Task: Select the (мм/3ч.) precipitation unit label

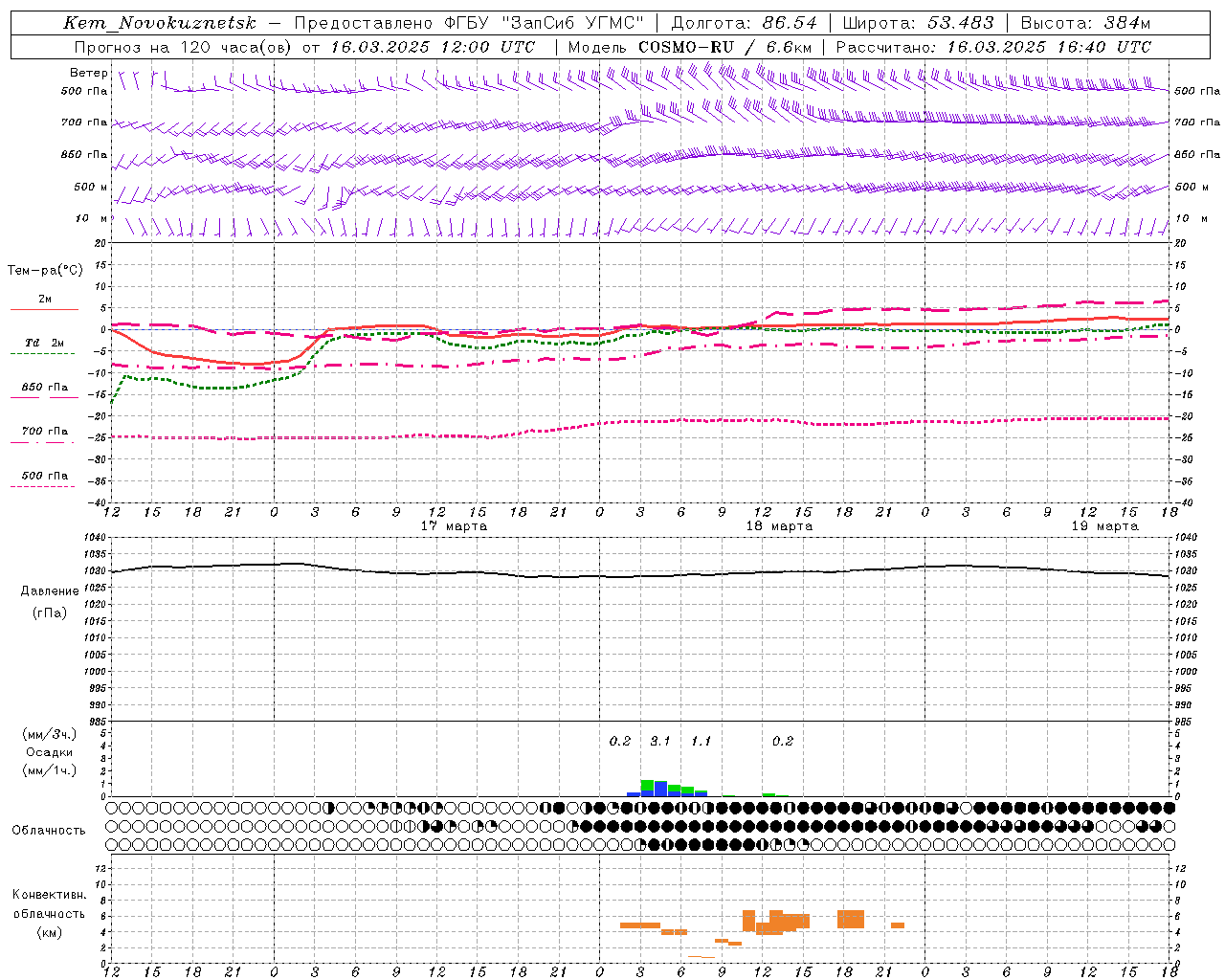Action: pyautogui.click(x=50, y=734)
